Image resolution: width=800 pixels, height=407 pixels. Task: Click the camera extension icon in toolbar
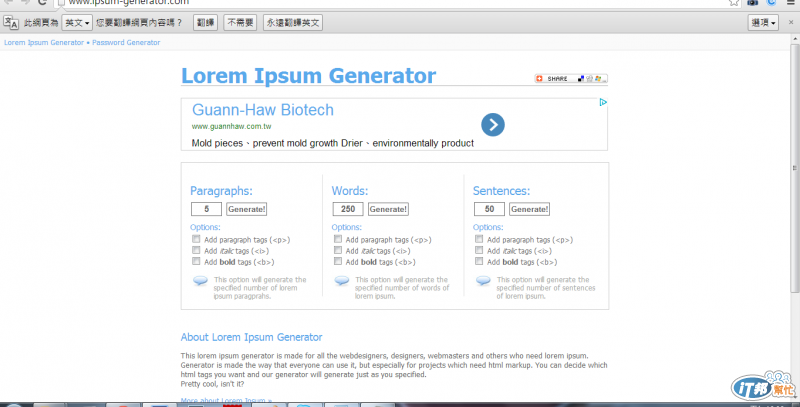[x=753, y=3]
